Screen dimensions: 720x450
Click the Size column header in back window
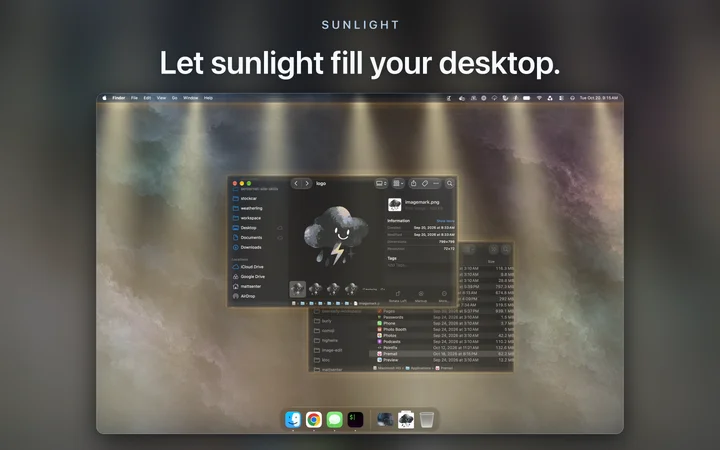(491, 261)
